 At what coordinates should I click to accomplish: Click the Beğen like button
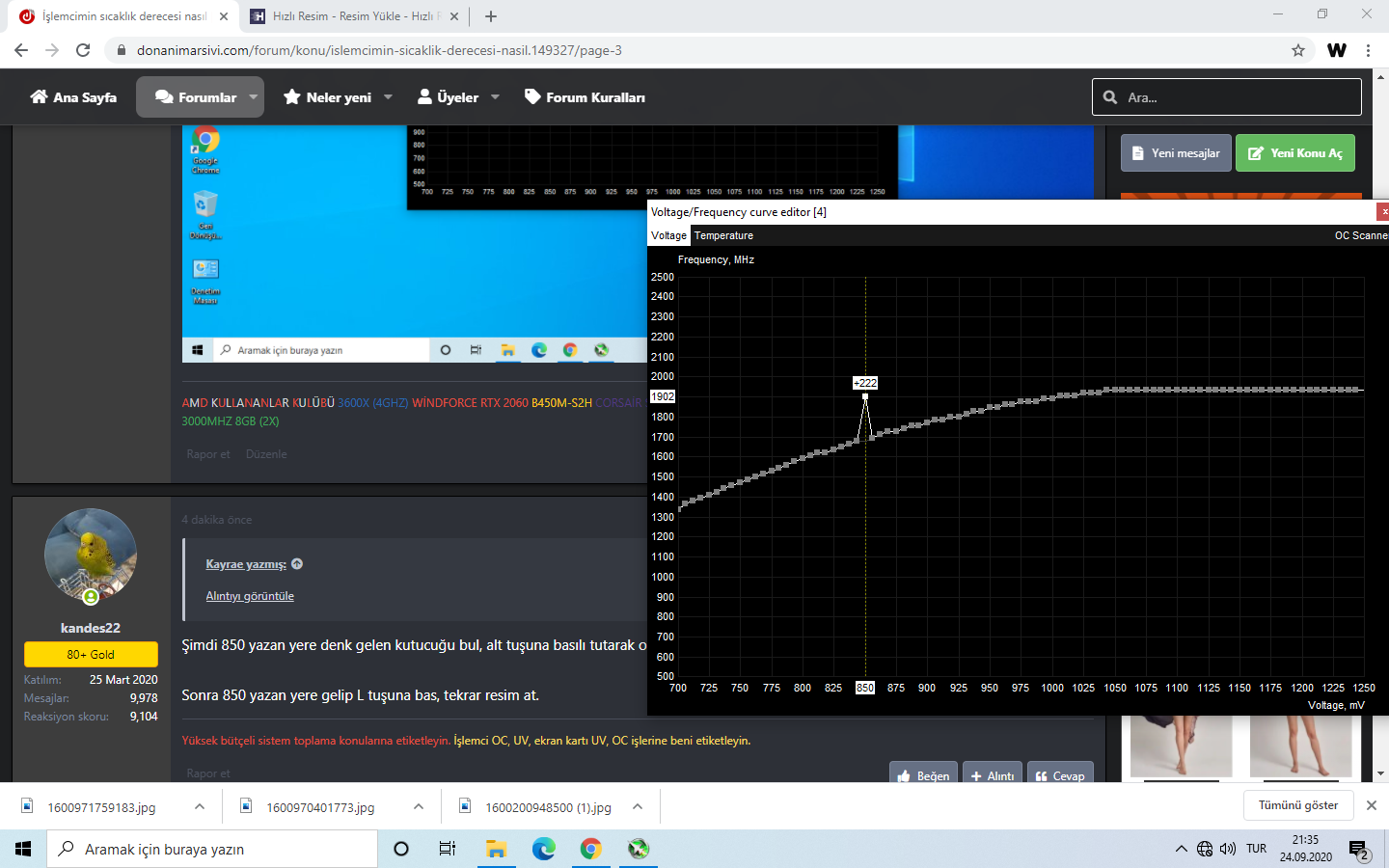point(923,775)
